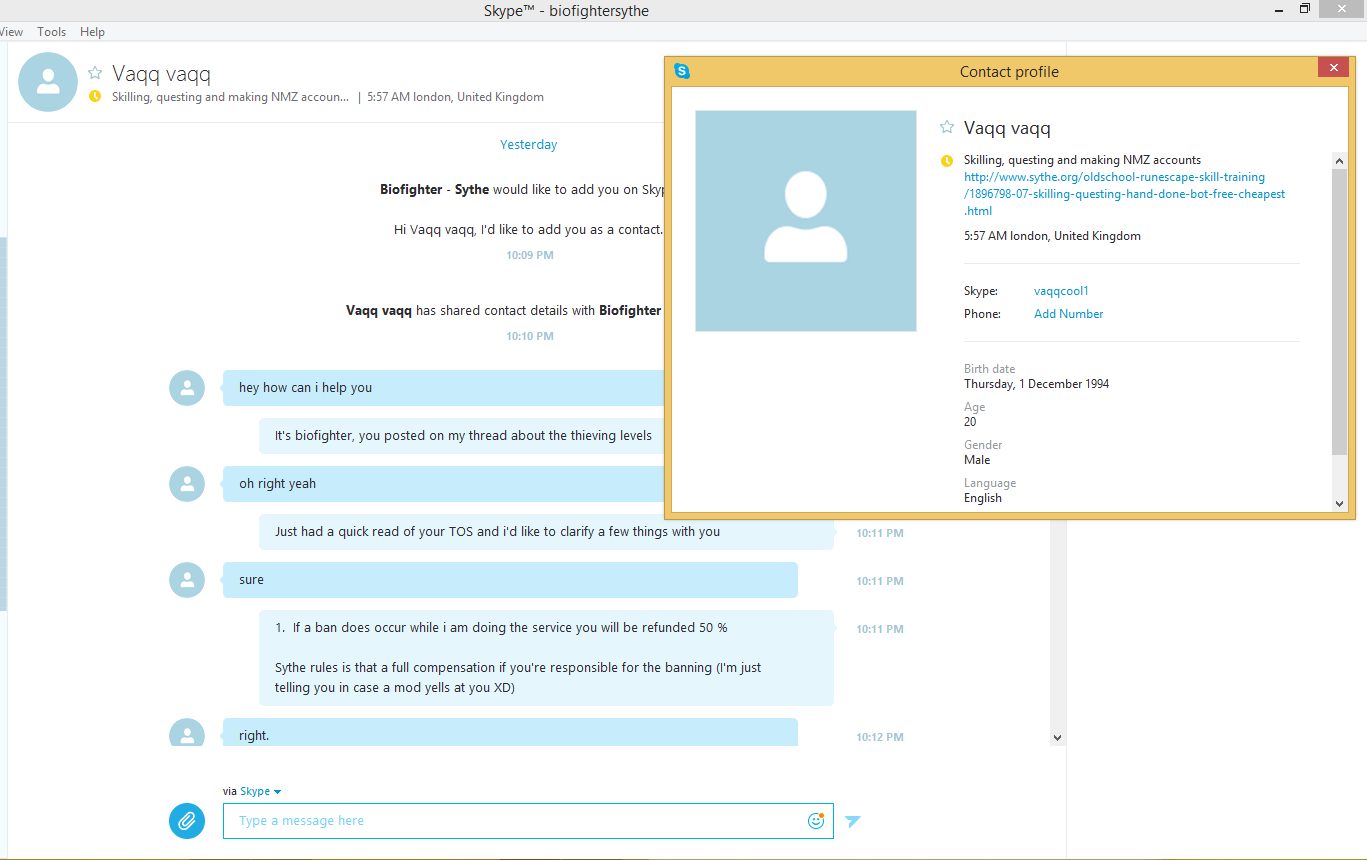1367x860 pixels.
Task: Click the 'right.' message bubble
Action: click(x=510, y=733)
